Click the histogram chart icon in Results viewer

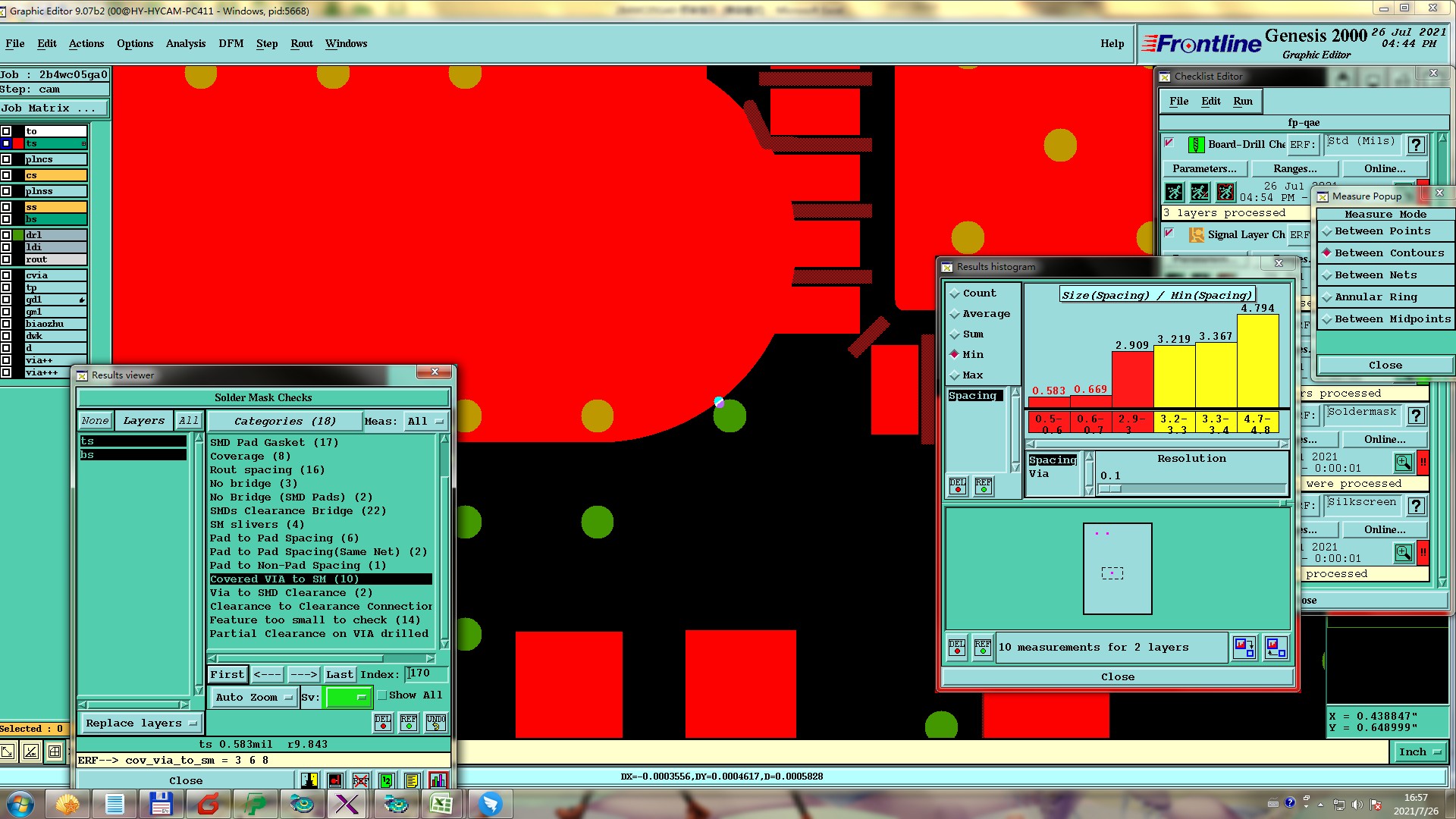point(438,780)
